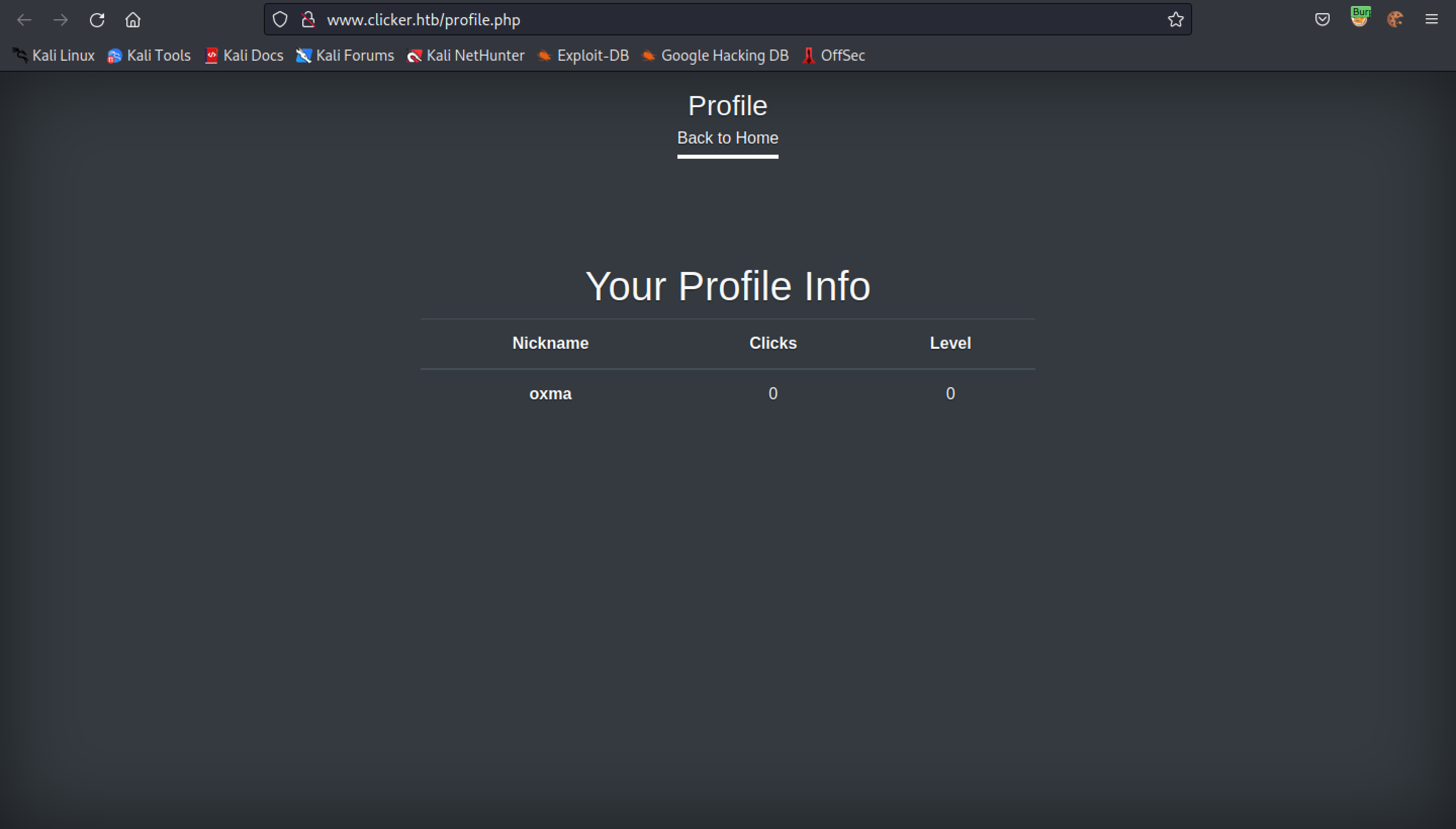Screen dimensions: 1456x829
Task: Open the Google Hacking DB bookmark
Action: point(715,55)
